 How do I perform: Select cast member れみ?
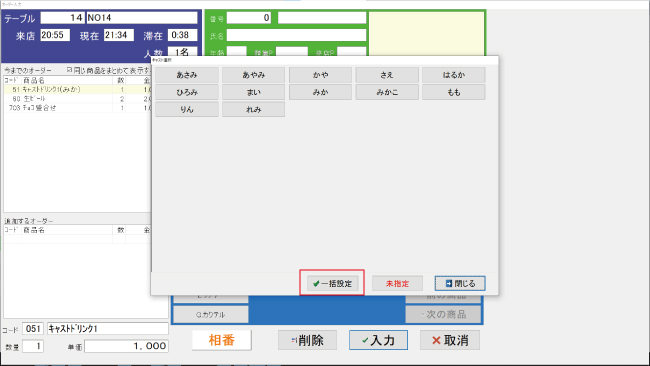click(254, 109)
